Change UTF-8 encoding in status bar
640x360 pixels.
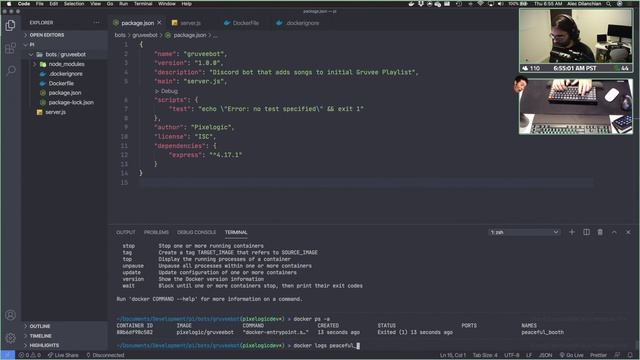click(511, 355)
